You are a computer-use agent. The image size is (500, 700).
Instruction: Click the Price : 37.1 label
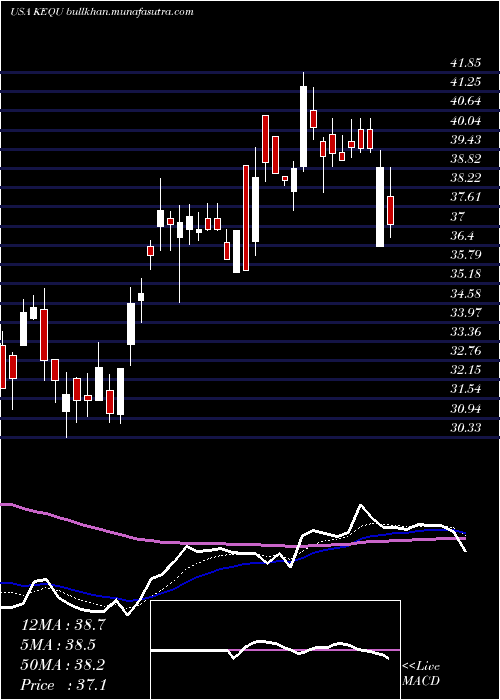[x=63, y=685]
